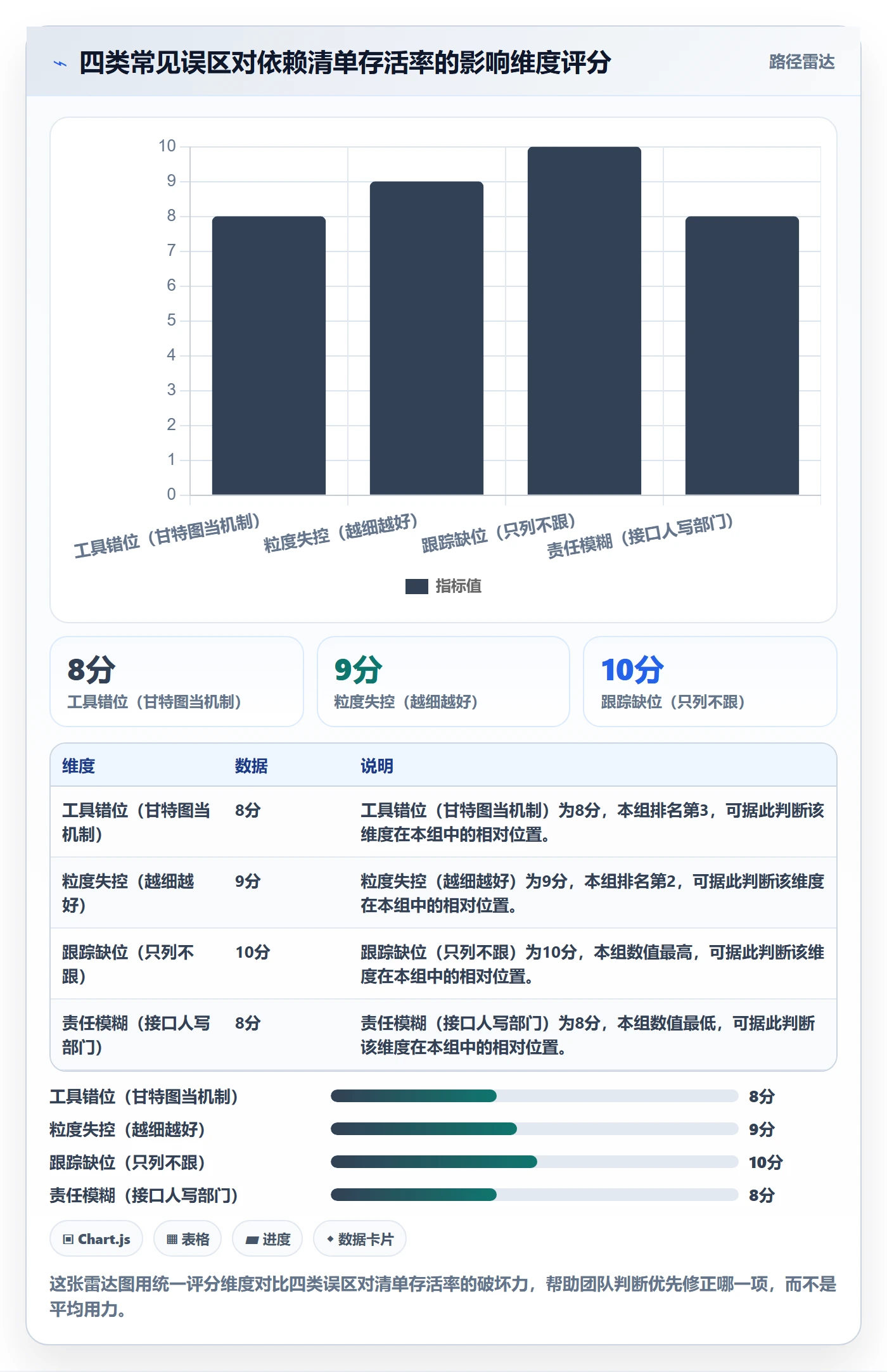Select the 数据卡片 chip
This screenshot has height=1372, width=887.
click(360, 1238)
